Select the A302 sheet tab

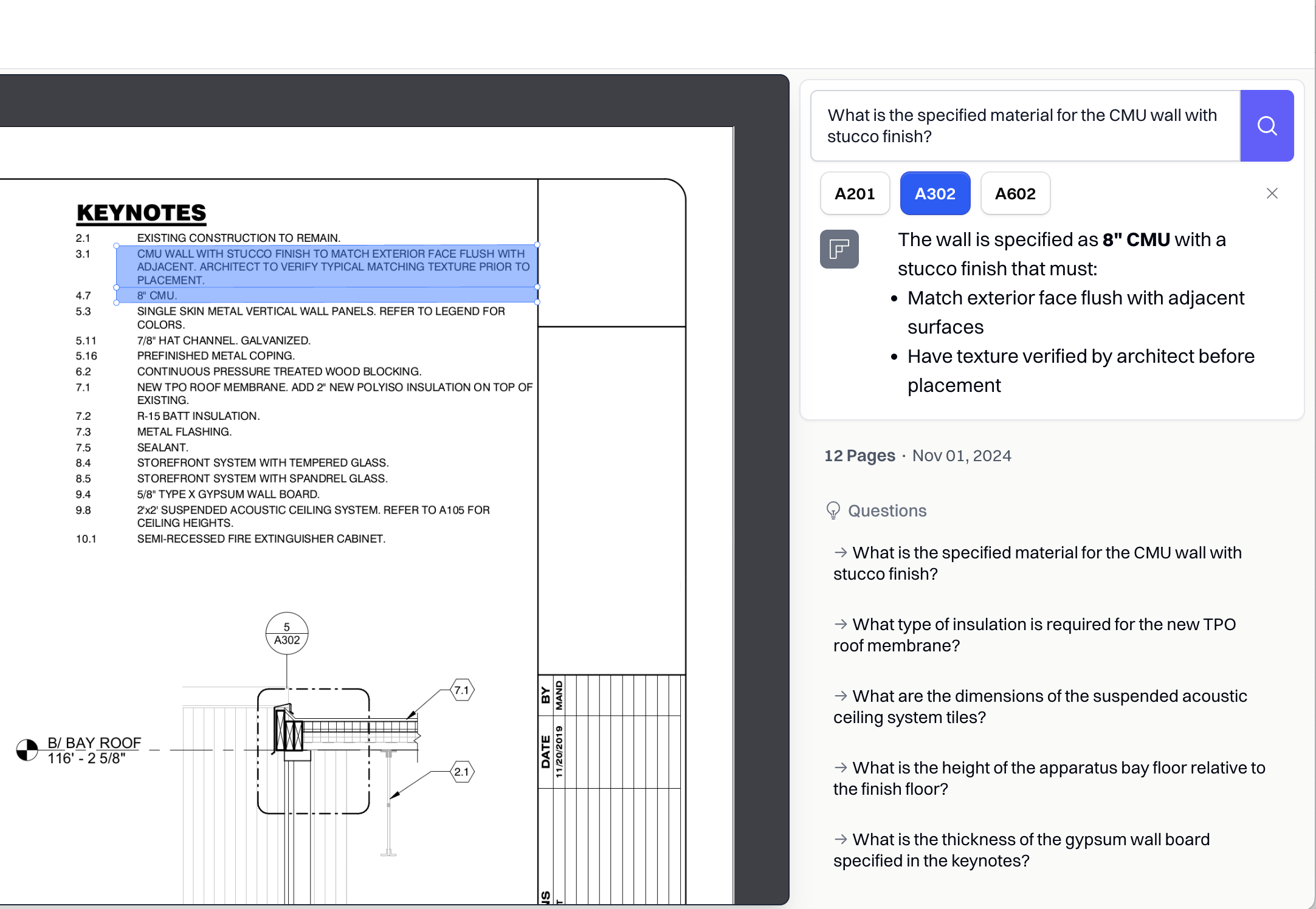934,193
